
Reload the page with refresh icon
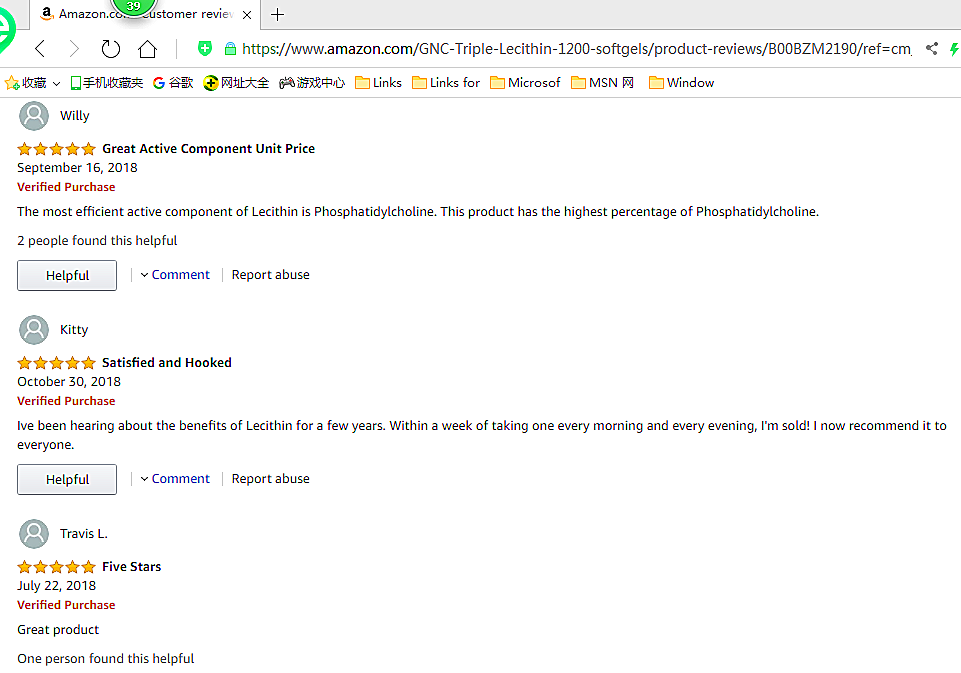111,49
